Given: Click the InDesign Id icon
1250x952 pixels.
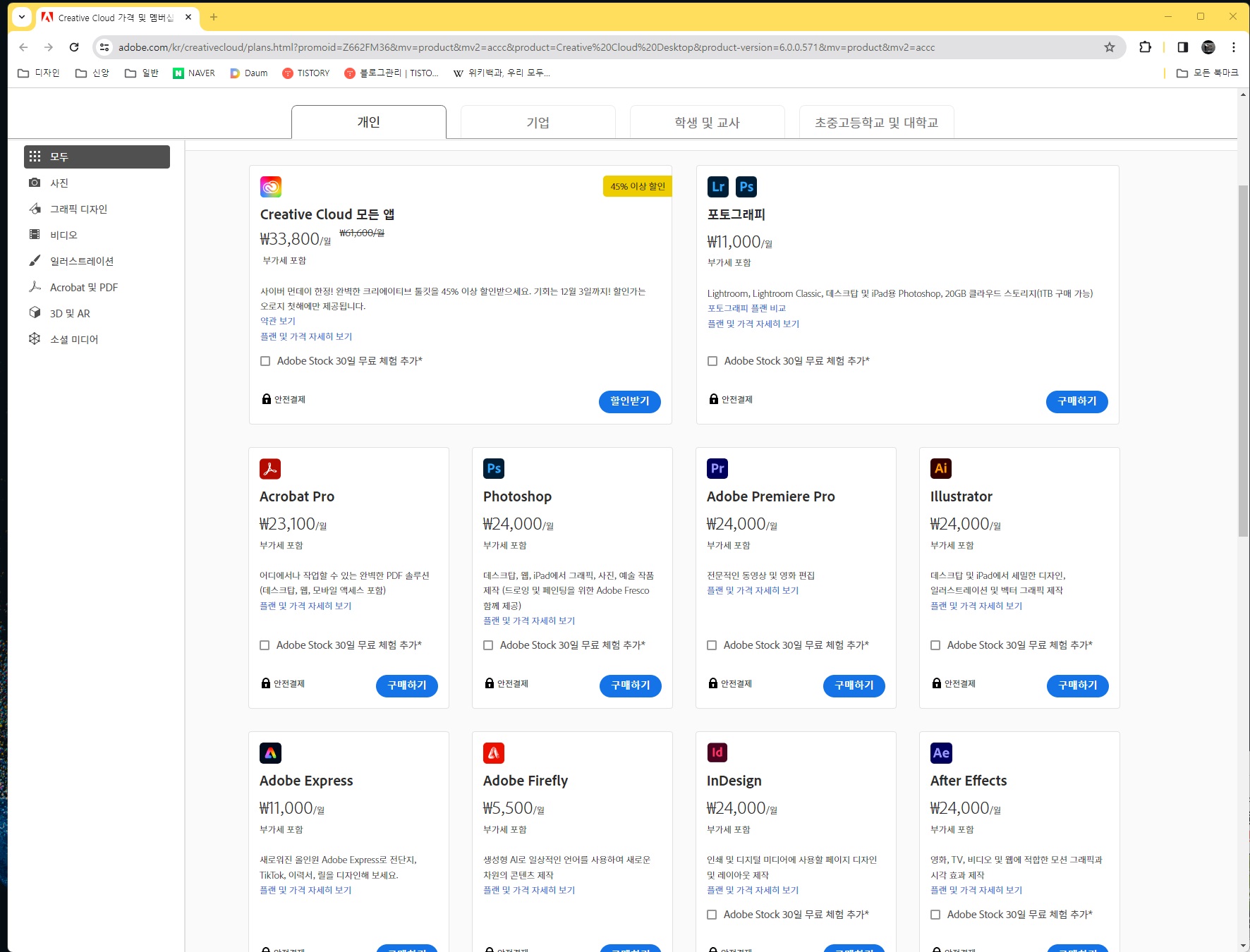Looking at the screenshot, I should coord(717,753).
